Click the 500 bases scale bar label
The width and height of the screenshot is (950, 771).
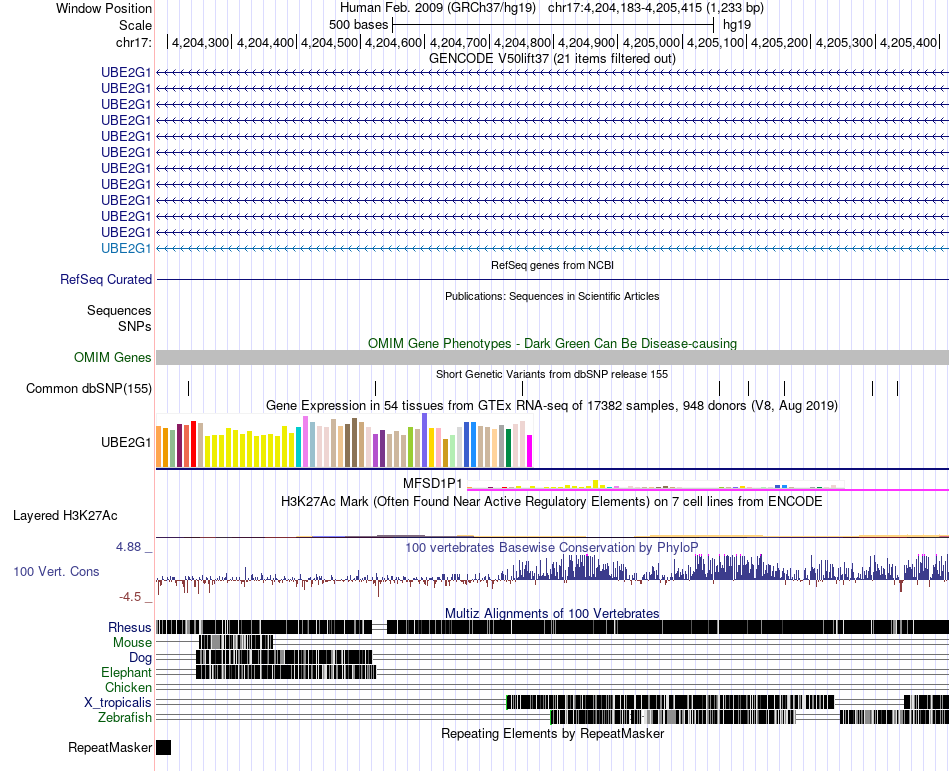[x=358, y=25]
